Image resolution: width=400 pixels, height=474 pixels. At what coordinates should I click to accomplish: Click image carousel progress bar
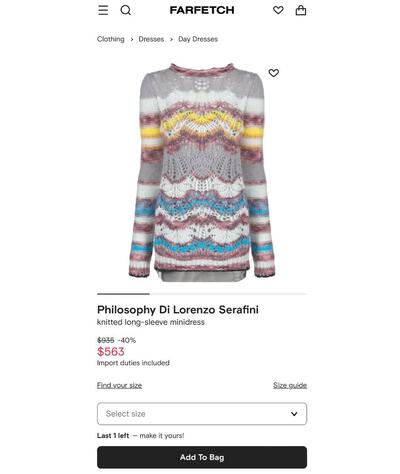tap(202, 294)
